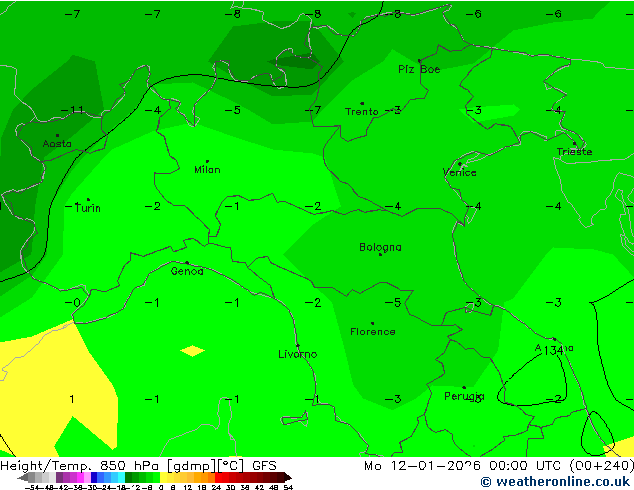
Task: Click the 54 legend scale value
Action: 288,487
